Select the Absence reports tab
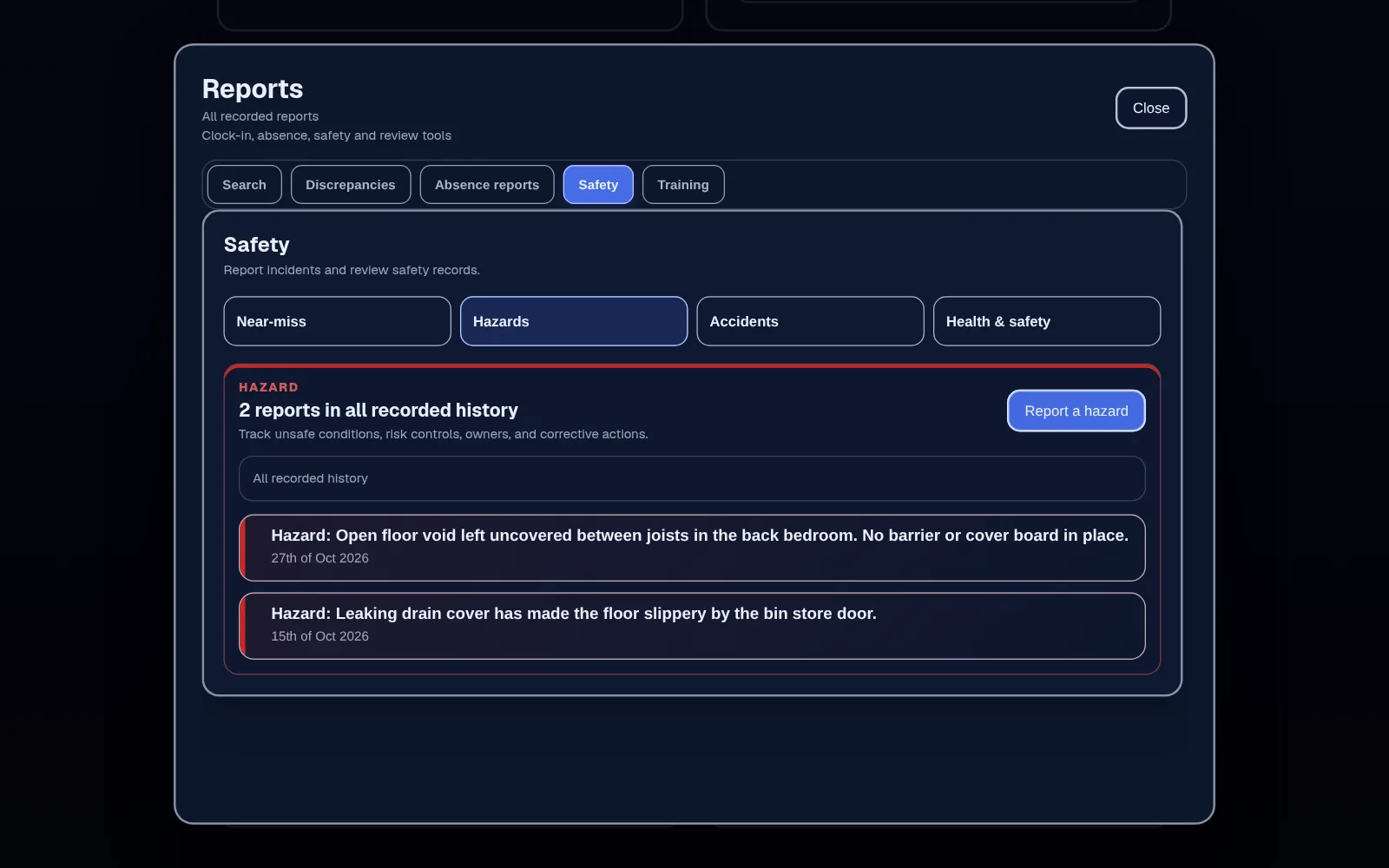Image resolution: width=1389 pixels, height=868 pixels. pyautogui.click(x=487, y=184)
